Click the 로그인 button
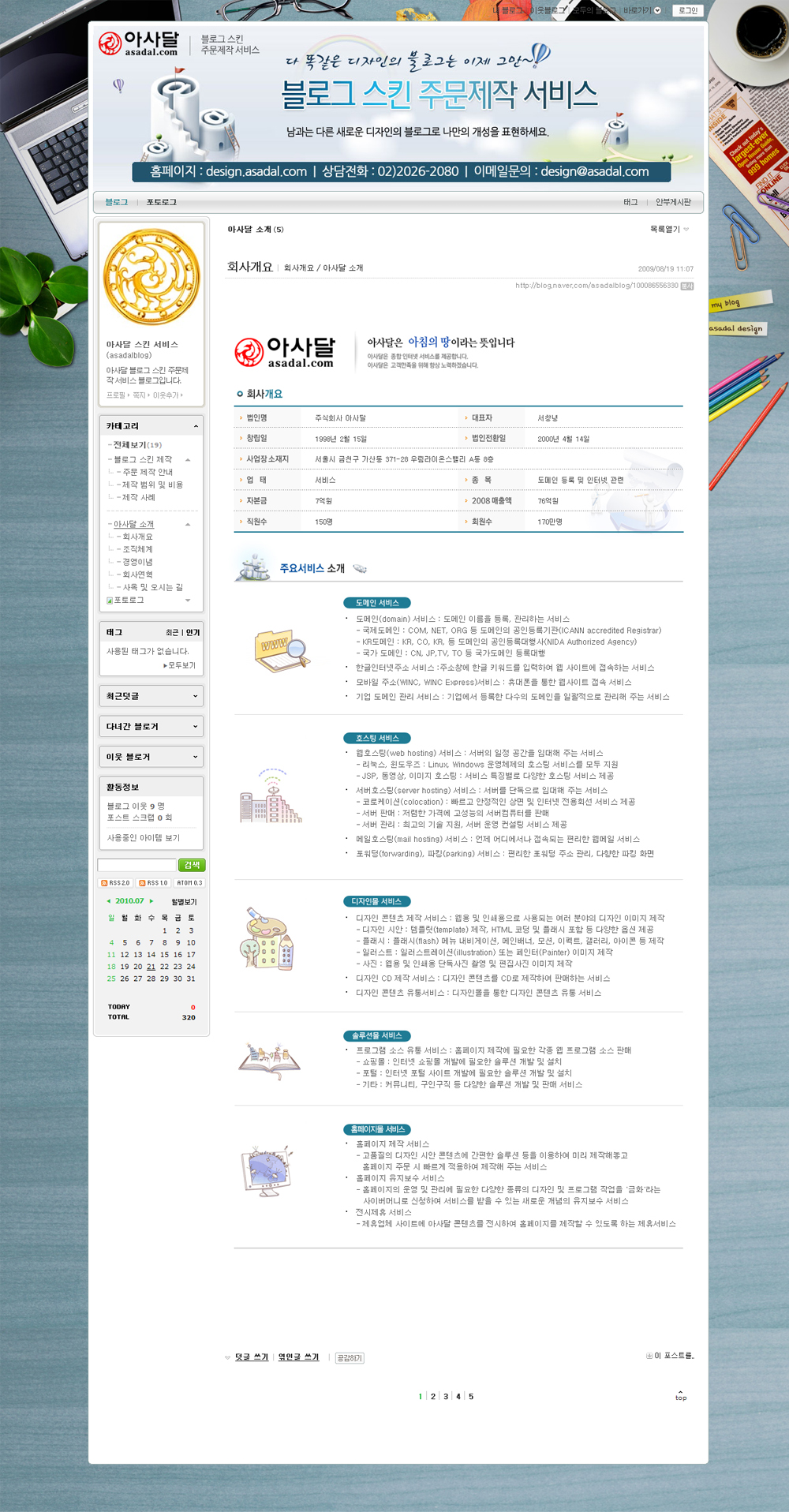The image size is (789, 1512). [687, 11]
